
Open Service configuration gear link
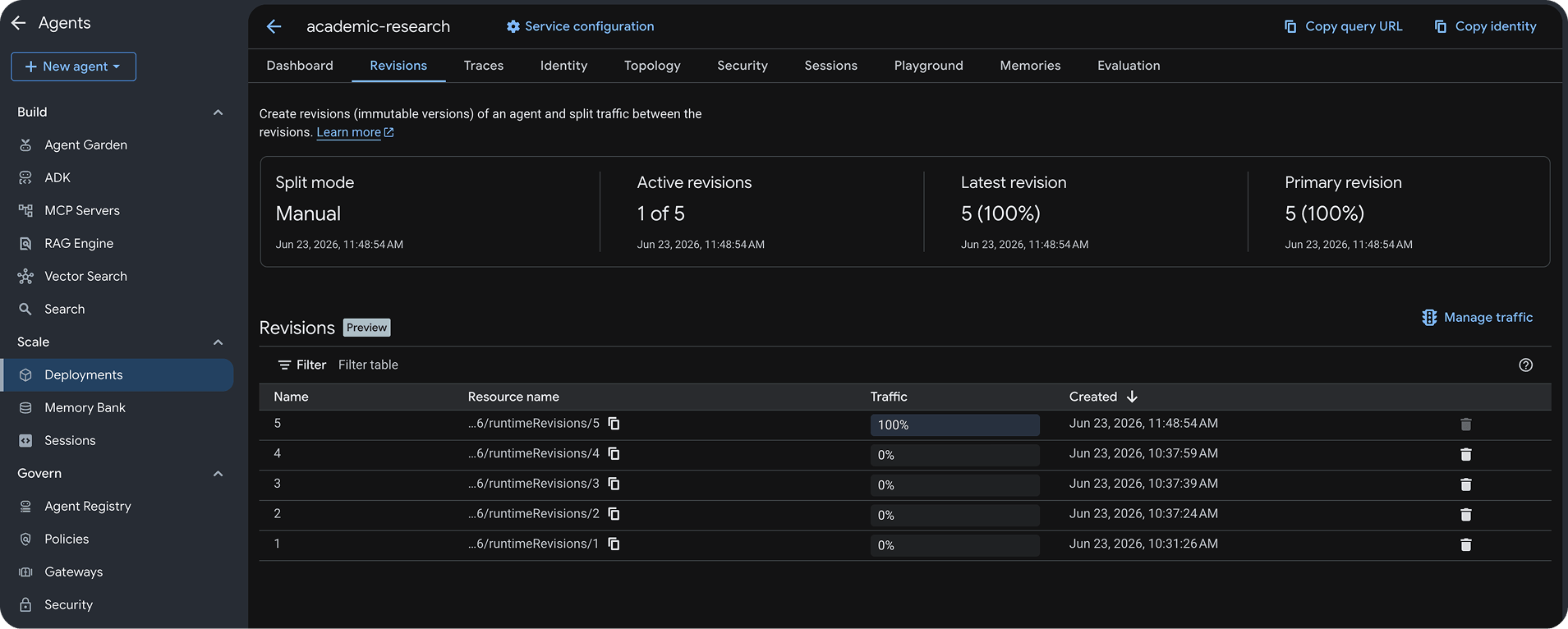(x=580, y=26)
